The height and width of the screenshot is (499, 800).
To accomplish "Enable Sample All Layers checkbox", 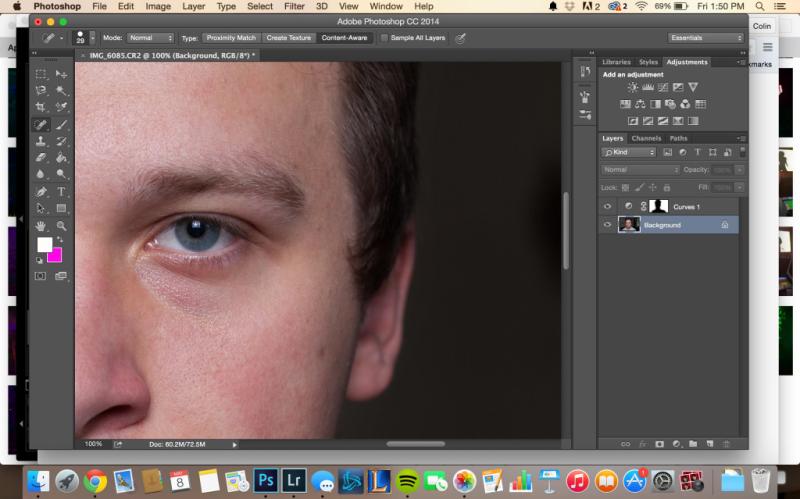I will coord(384,38).
